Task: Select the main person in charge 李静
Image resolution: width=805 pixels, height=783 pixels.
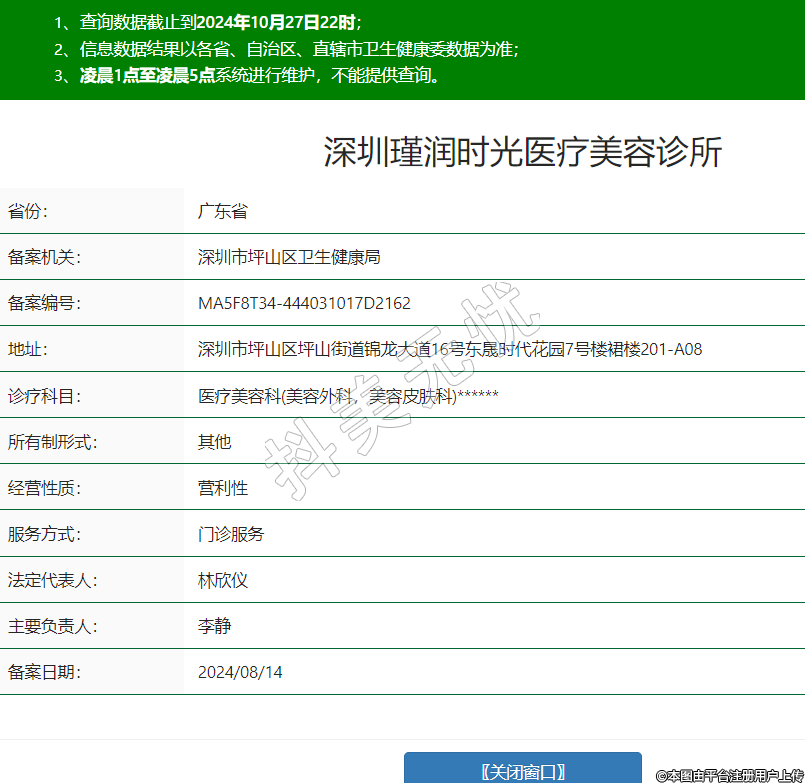Action: [x=214, y=627]
